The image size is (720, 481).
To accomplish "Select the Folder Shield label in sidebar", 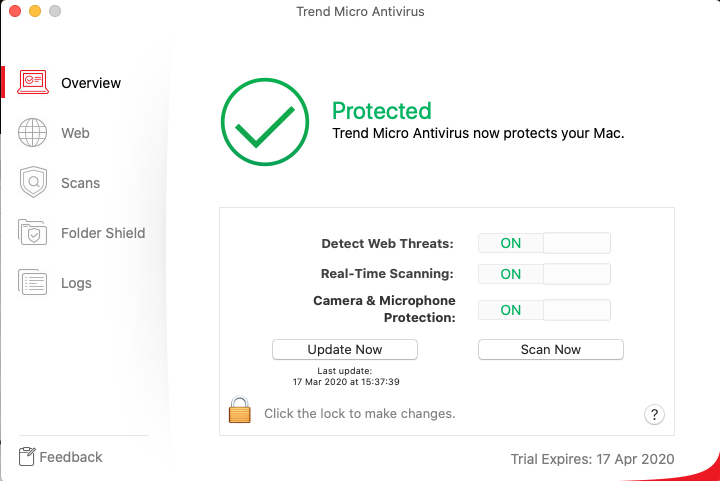I will [x=103, y=233].
